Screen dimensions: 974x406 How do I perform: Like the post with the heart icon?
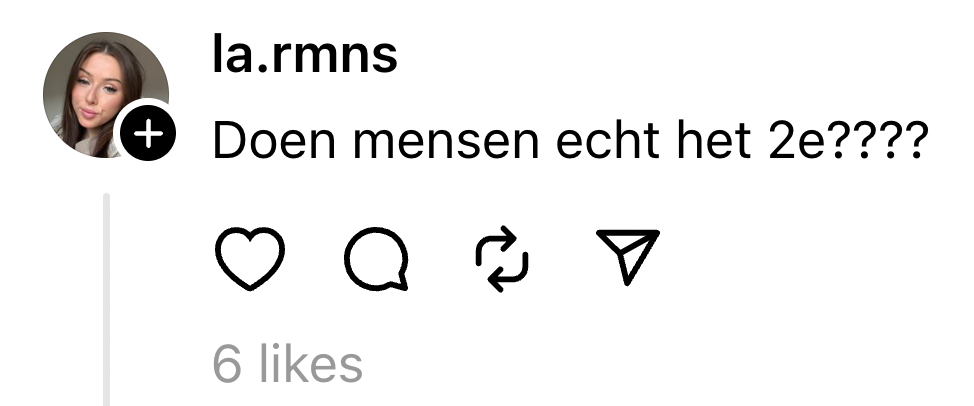coord(250,258)
